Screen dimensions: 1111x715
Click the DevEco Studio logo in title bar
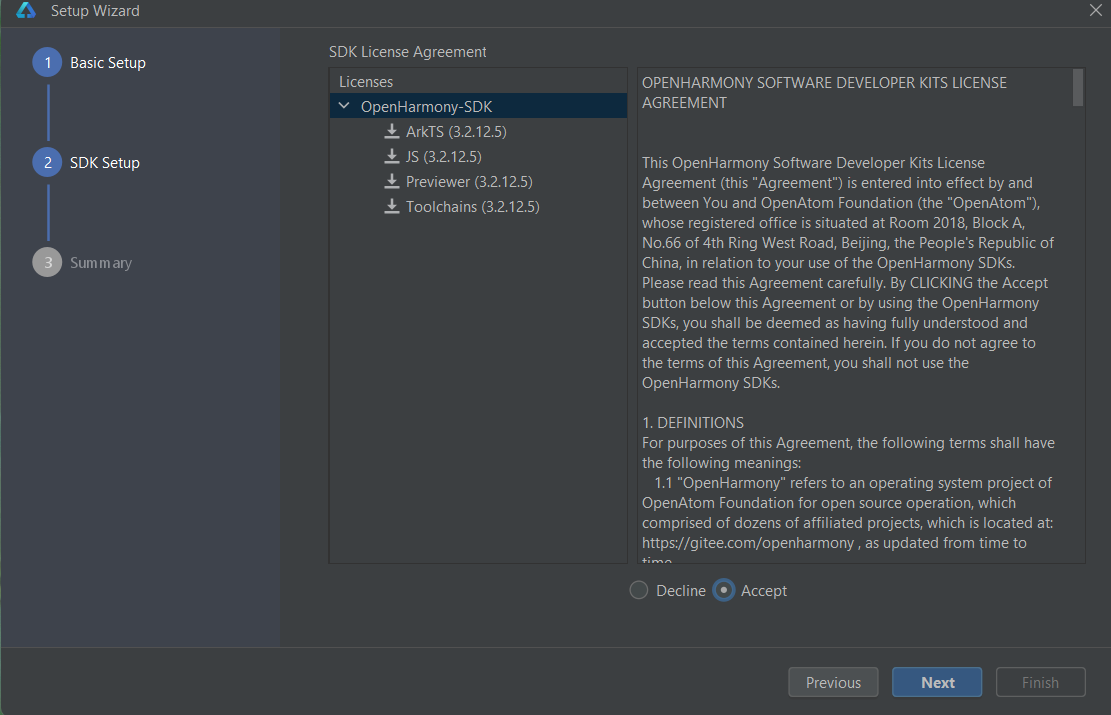[26, 11]
